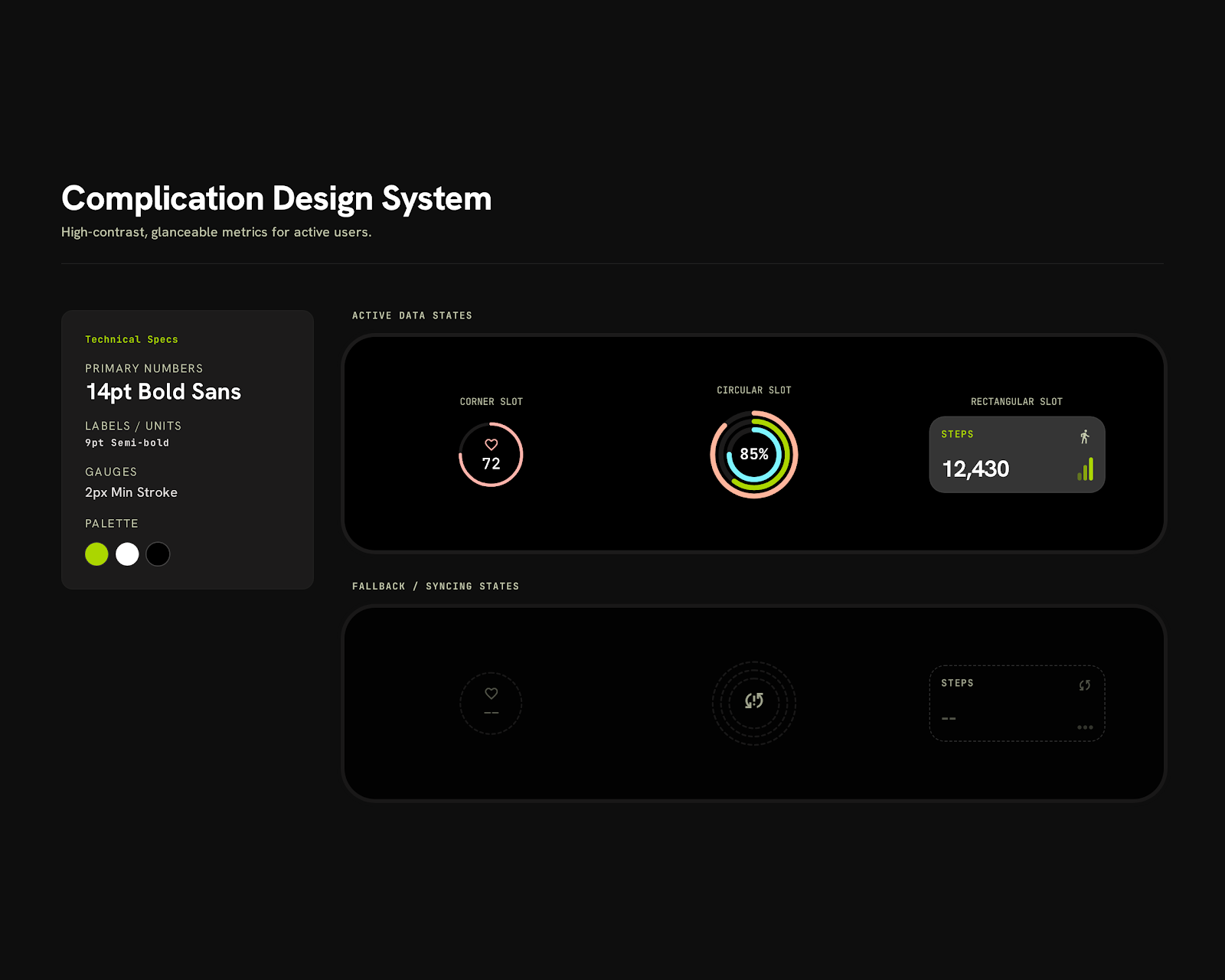This screenshot has width=1225, height=980.
Task: Select the lime green palette swatch
Action: coord(96,554)
